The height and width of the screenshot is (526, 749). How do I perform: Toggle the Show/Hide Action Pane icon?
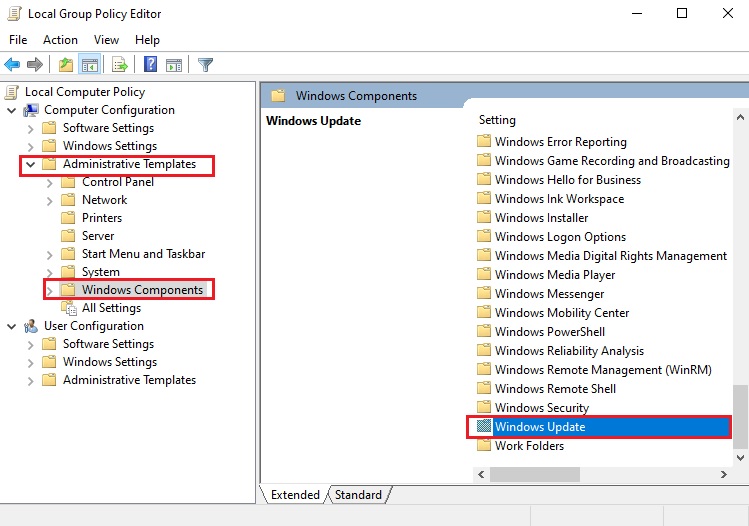tap(174, 64)
